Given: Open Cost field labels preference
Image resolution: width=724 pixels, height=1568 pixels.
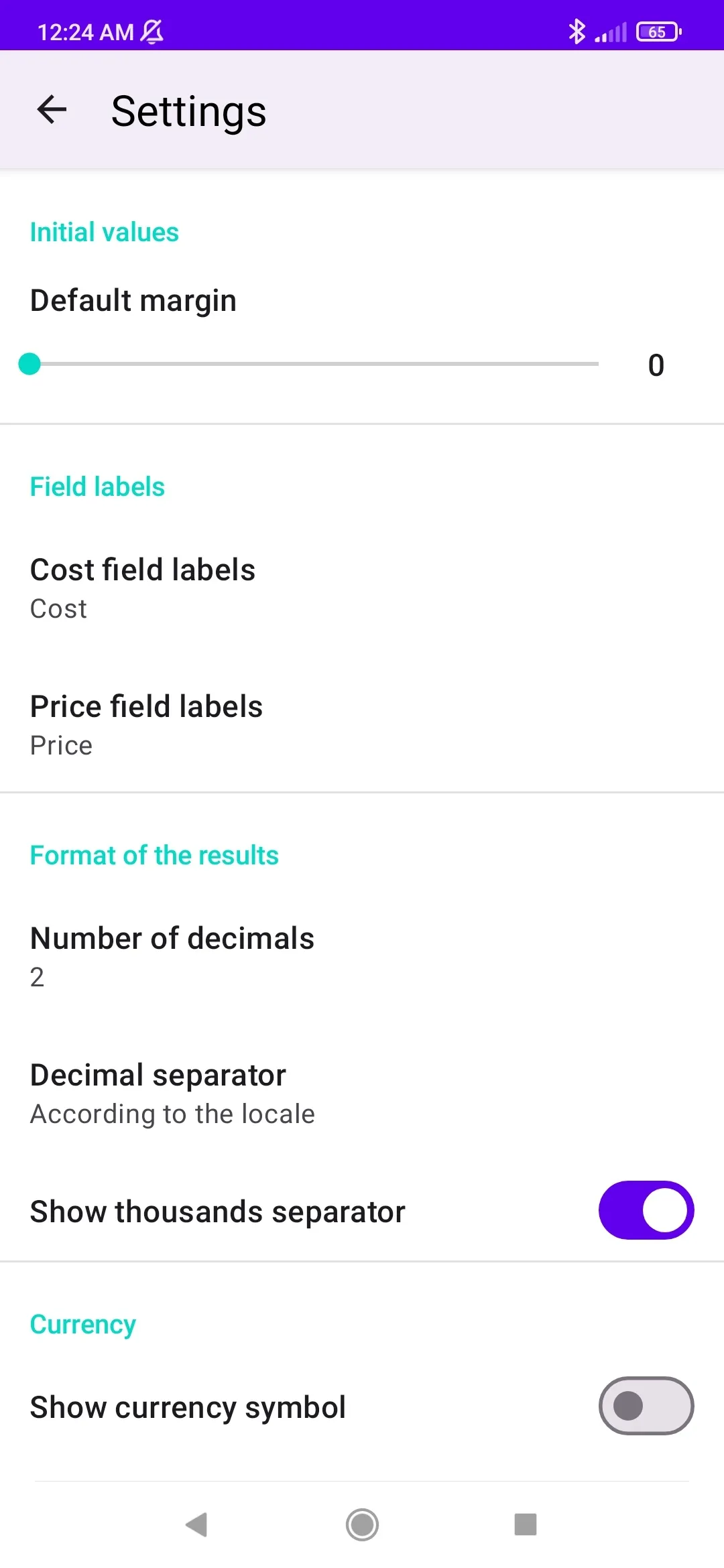Looking at the screenshot, I should click(x=362, y=588).
